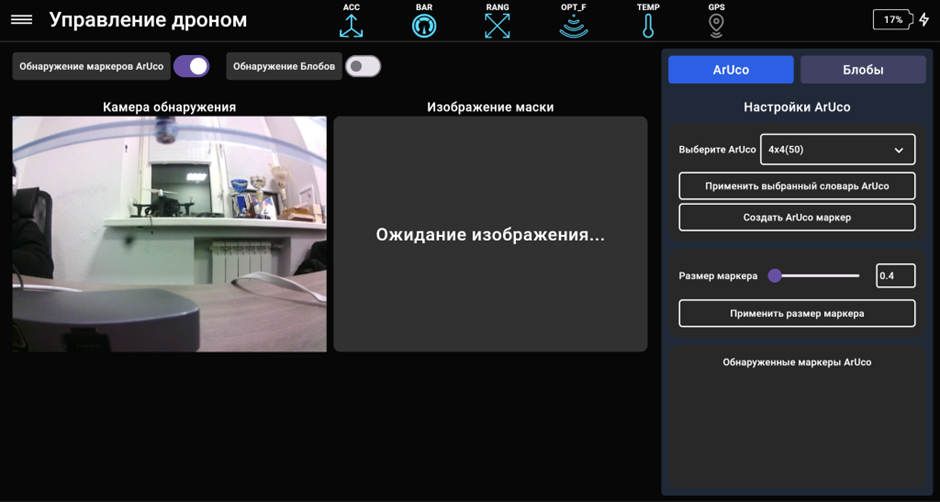Click the marker size slider handle

tap(775, 275)
